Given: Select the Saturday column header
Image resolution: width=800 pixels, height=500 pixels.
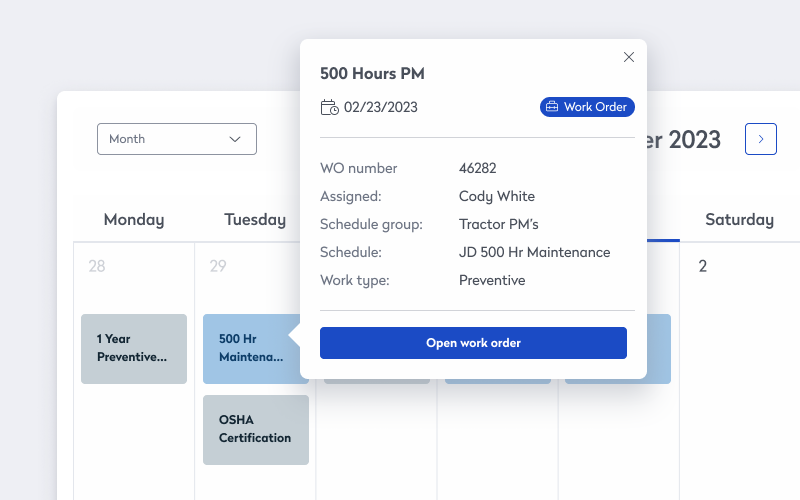Looking at the screenshot, I should [739, 220].
